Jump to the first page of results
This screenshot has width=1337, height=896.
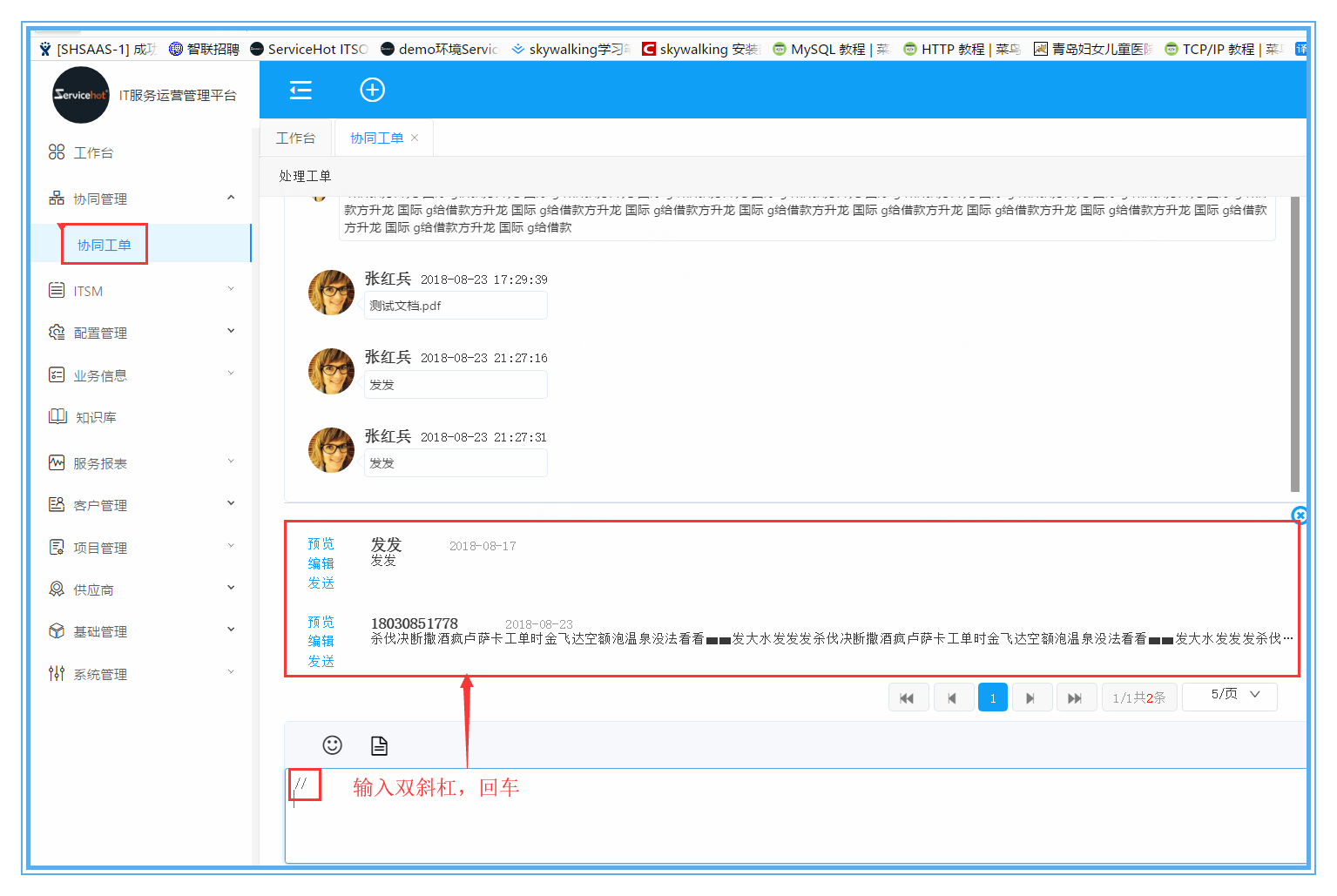907,697
